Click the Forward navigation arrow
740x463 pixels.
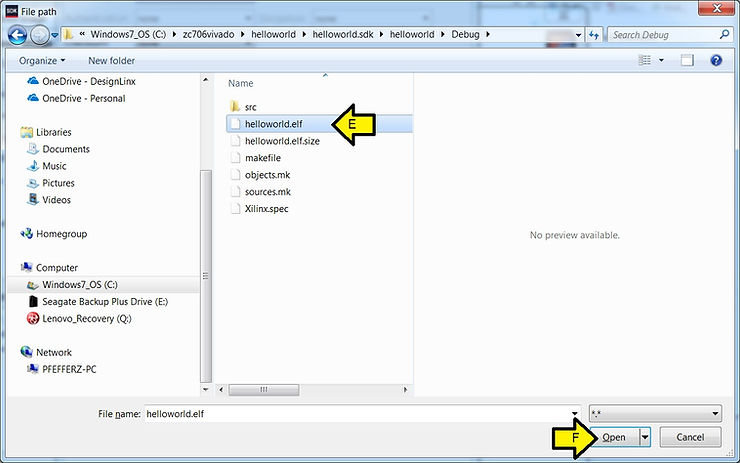40,35
